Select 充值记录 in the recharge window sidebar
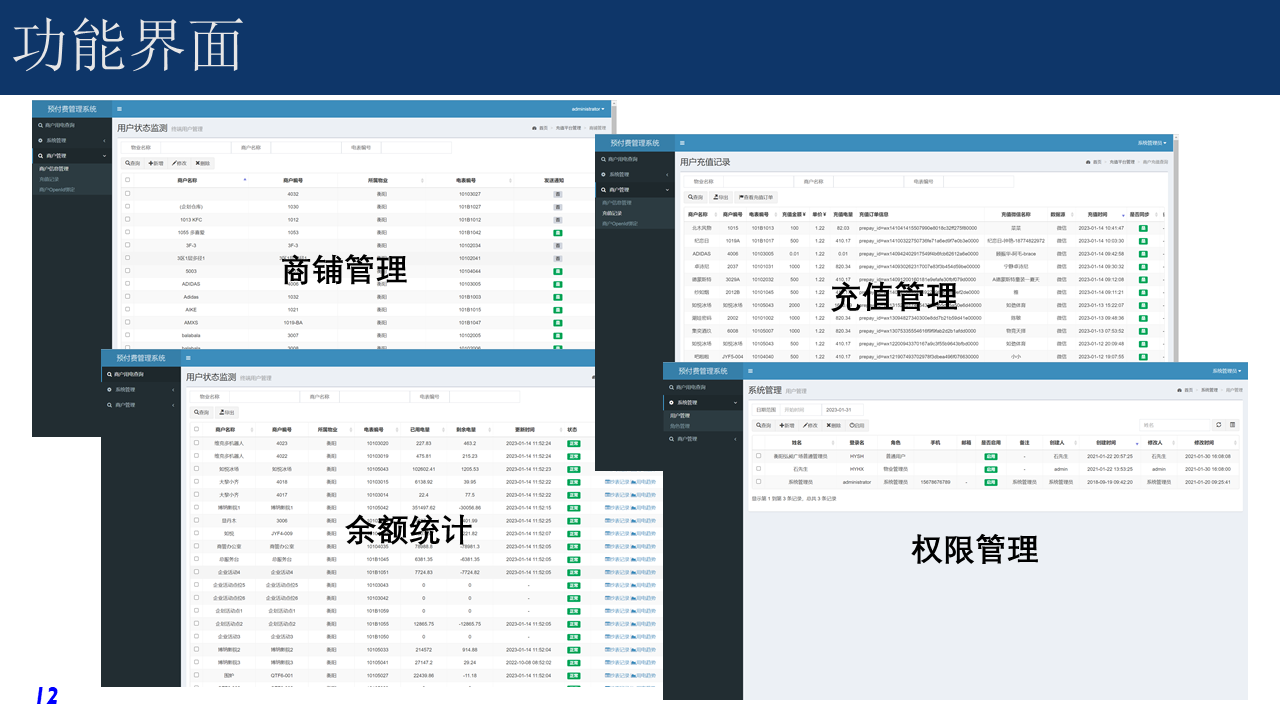Screen dimensions: 1280x720 click(x=612, y=213)
